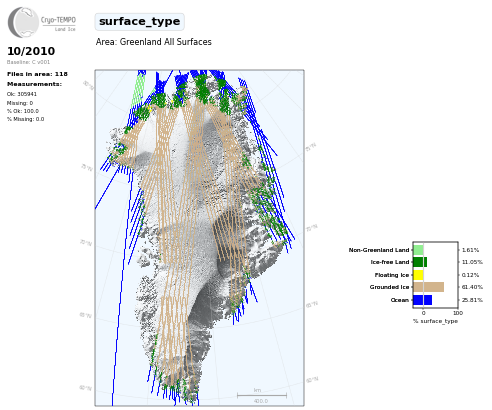Click the Non-Greenland Land legend label
Image resolution: width=492 pixels, height=410 pixels.
[379, 250]
